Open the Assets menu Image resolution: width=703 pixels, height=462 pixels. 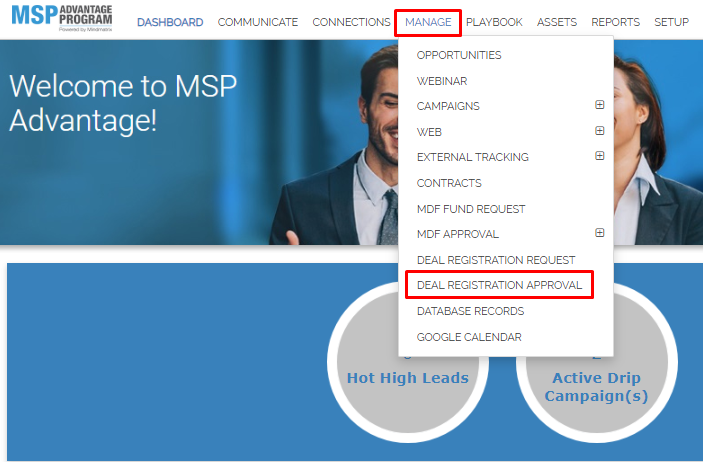click(x=557, y=22)
